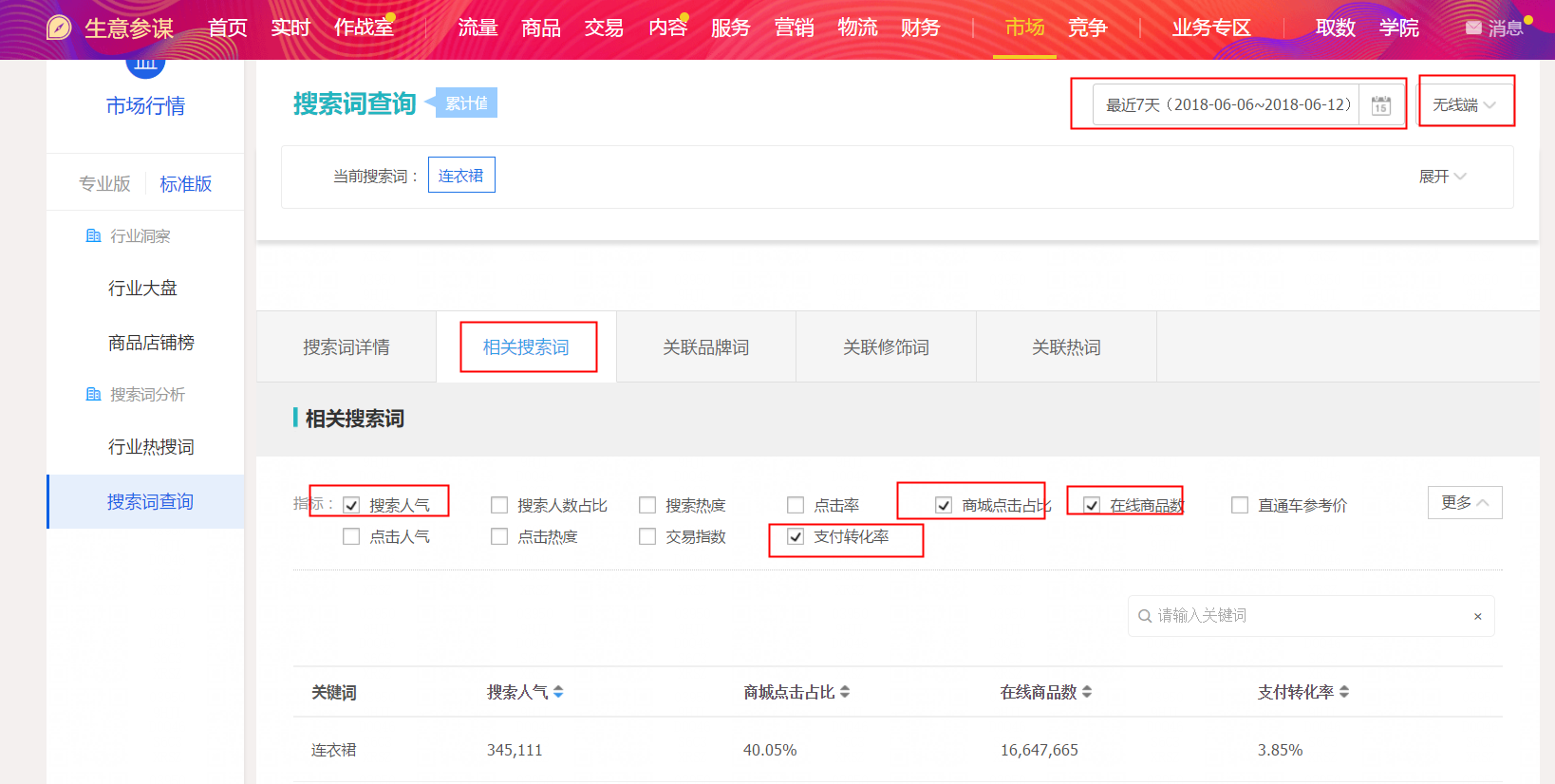Uncheck the 搜索人气 indicator checkbox
The image size is (1555, 784).
351,506
